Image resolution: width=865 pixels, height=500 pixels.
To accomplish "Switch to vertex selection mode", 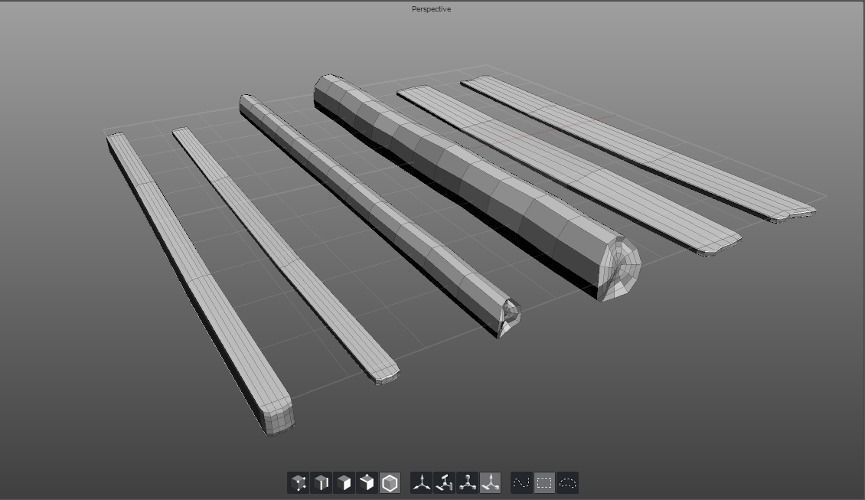I will pyautogui.click(x=298, y=483).
